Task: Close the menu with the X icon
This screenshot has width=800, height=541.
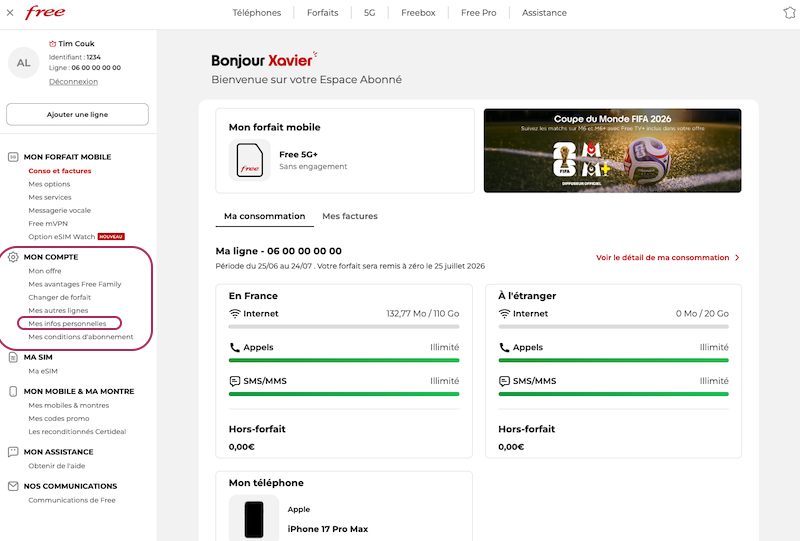Action: pos(10,13)
